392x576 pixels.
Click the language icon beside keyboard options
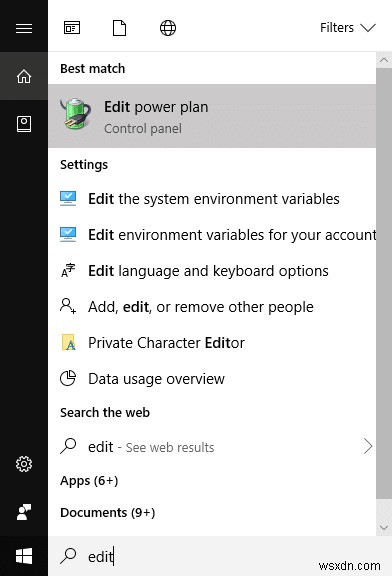pos(68,270)
